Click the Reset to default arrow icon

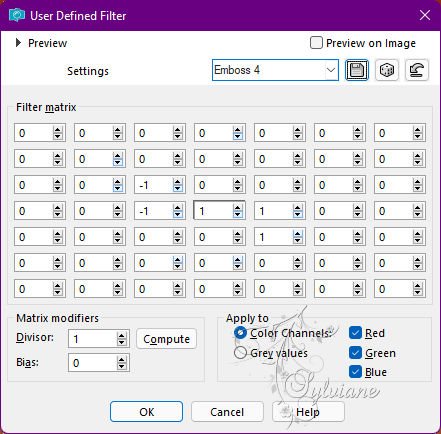coord(417,70)
